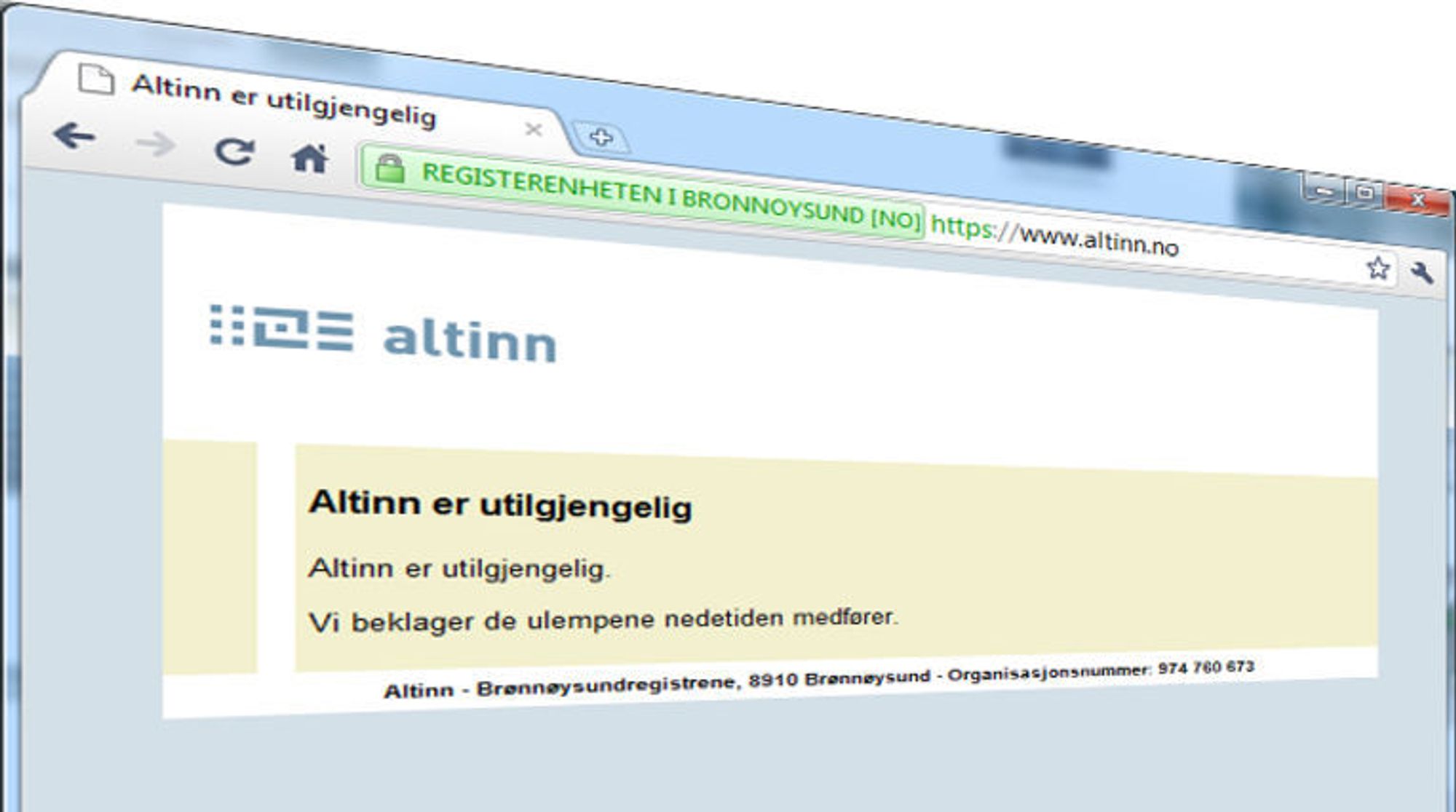Click the page document icon on tab
The height and width of the screenshot is (812, 1456).
click(x=96, y=79)
